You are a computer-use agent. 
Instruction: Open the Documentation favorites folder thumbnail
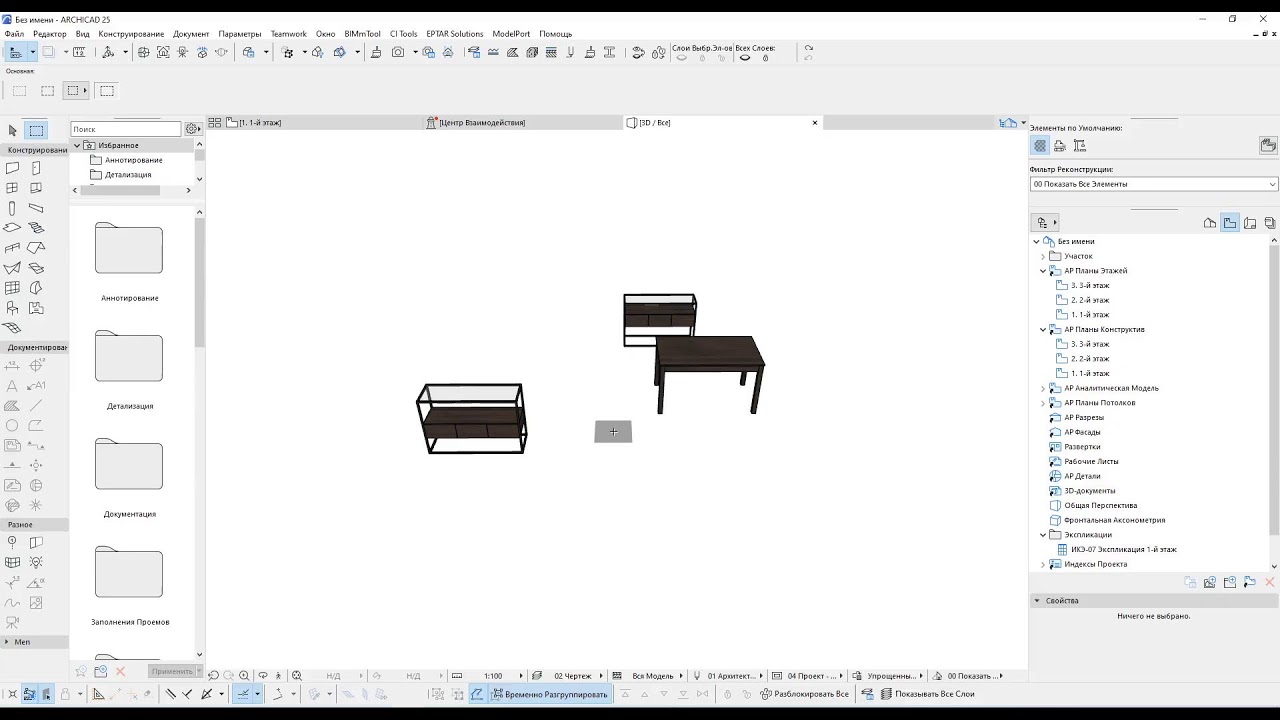pyautogui.click(x=129, y=465)
